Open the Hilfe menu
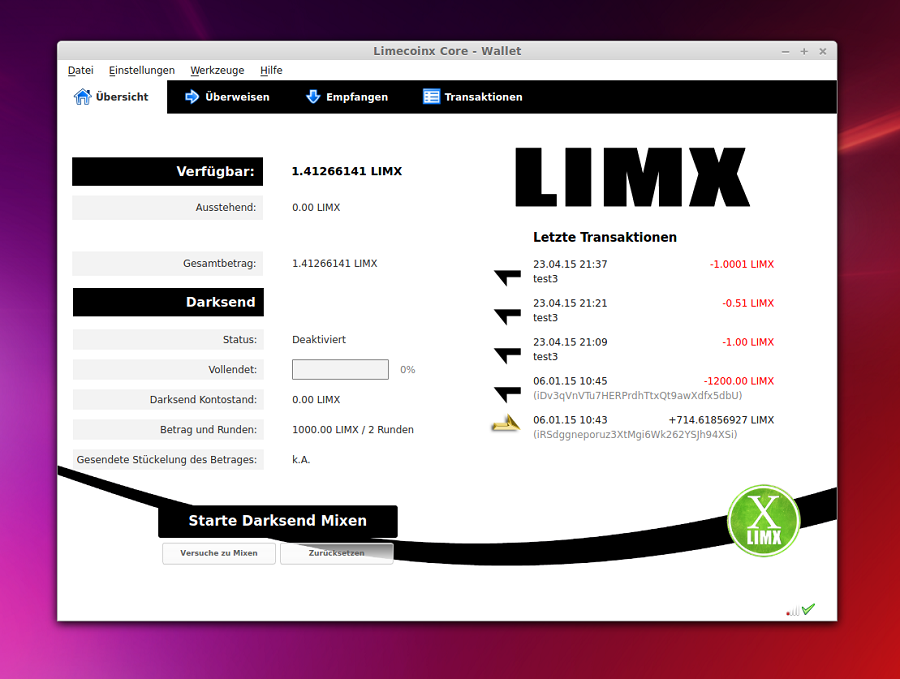 pyautogui.click(x=271, y=70)
